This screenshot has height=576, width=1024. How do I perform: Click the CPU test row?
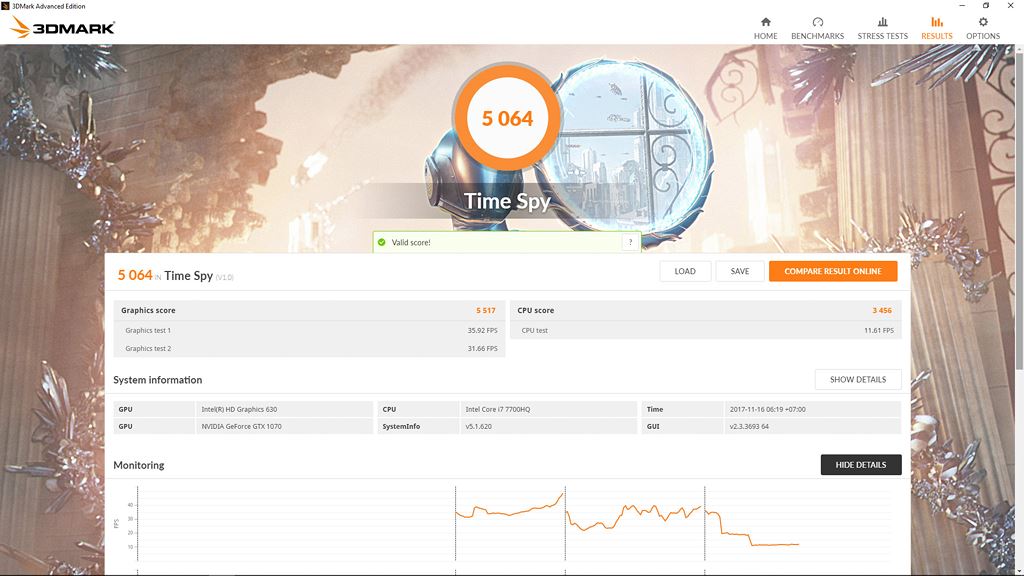pos(705,330)
